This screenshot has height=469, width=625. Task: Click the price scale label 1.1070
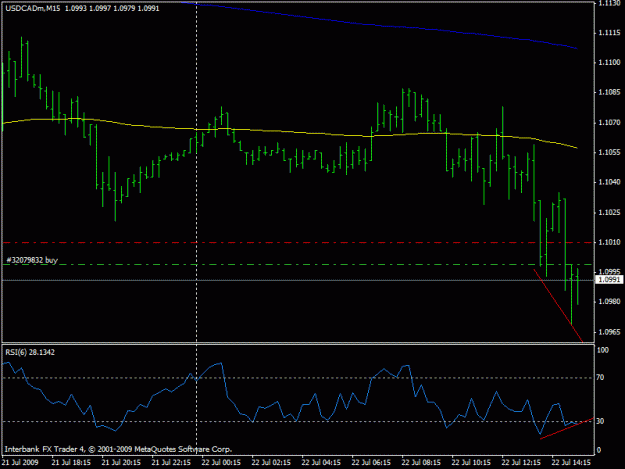click(609, 122)
